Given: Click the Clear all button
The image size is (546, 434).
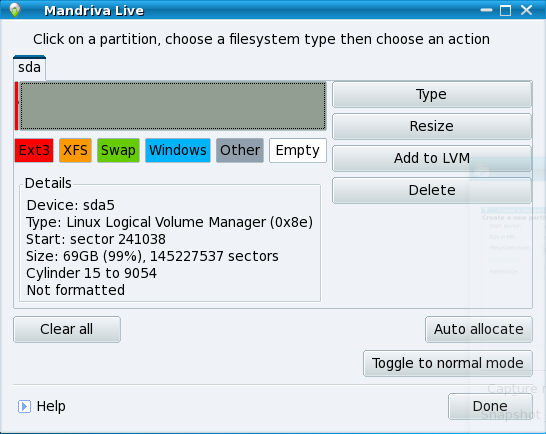Looking at the screenshot, I should 67,329.
